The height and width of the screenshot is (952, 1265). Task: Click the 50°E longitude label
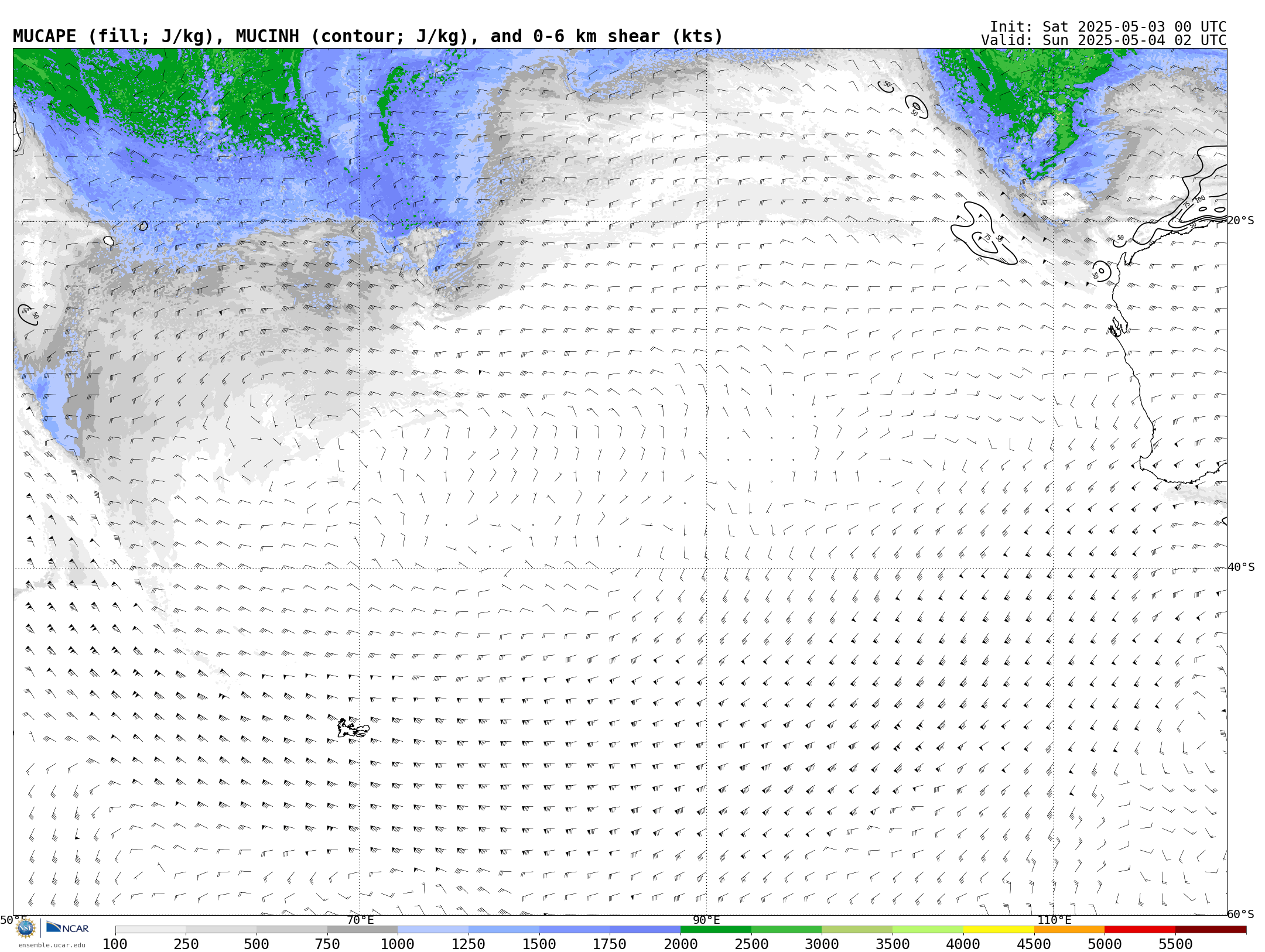pos(13,920)
